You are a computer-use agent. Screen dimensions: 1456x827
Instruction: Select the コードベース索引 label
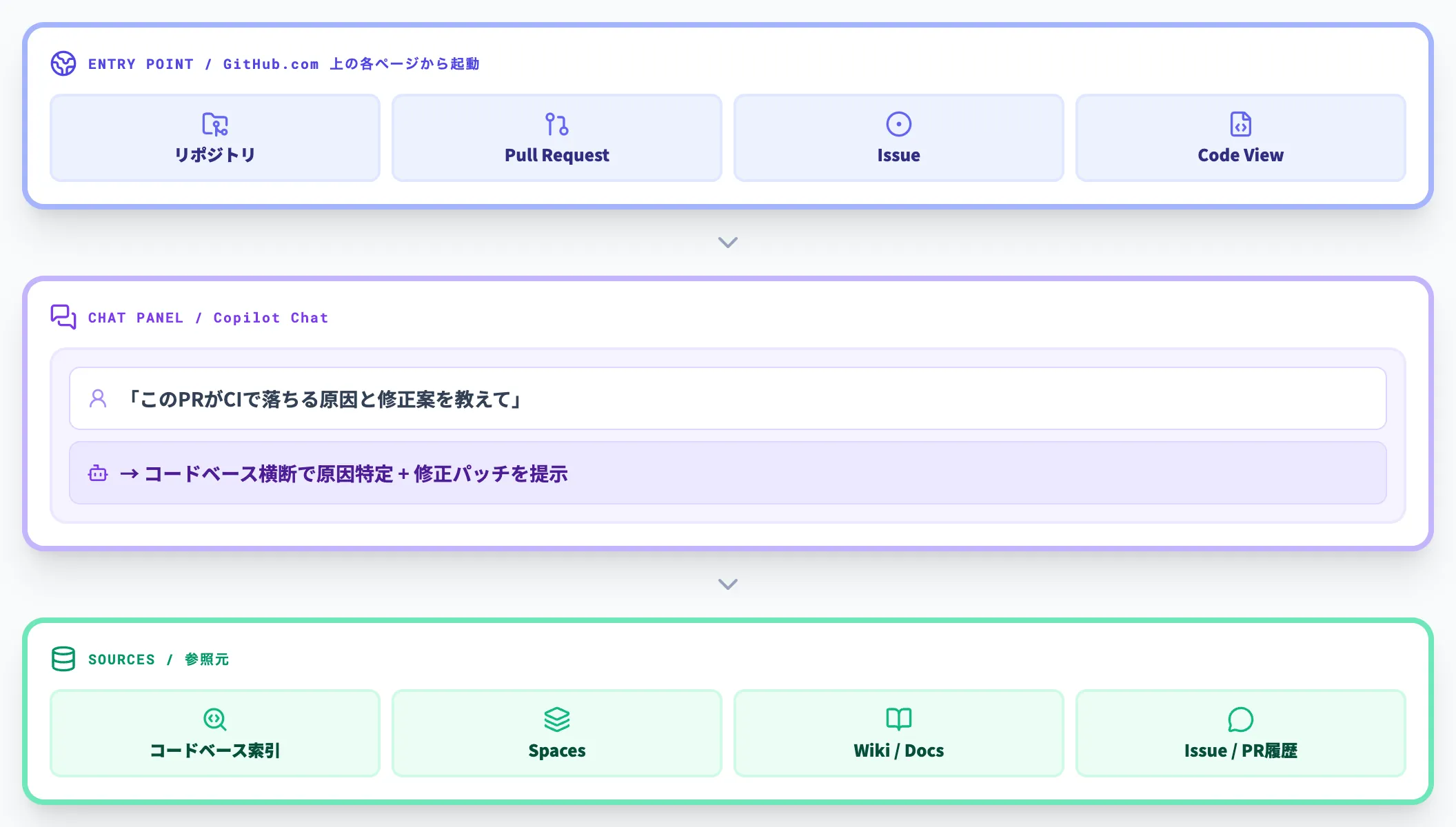pos(215,751)
